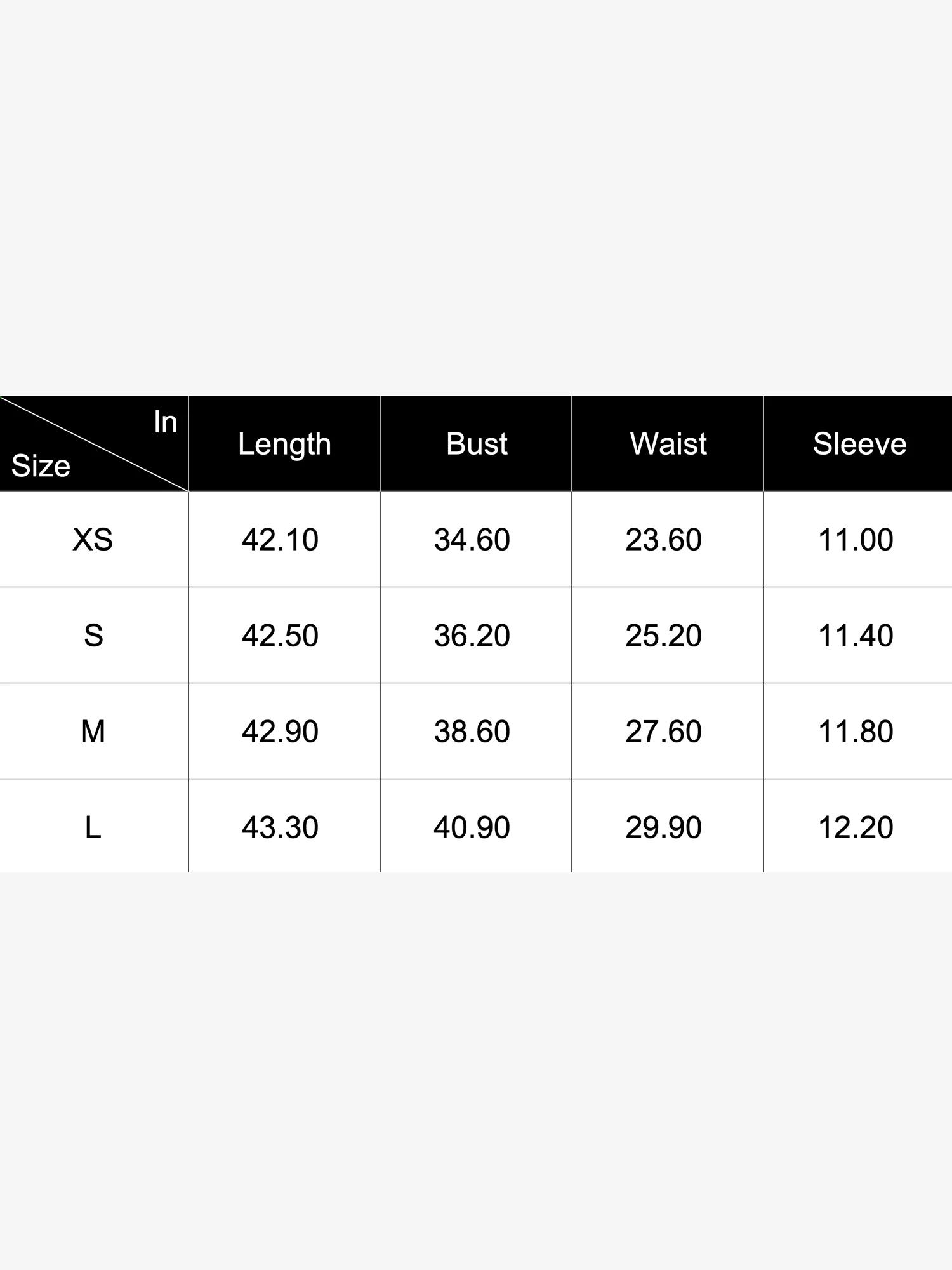The width and height of the screenshot is (952, 1270).
Task: Click the Bust column header
Action: (476, 444)
